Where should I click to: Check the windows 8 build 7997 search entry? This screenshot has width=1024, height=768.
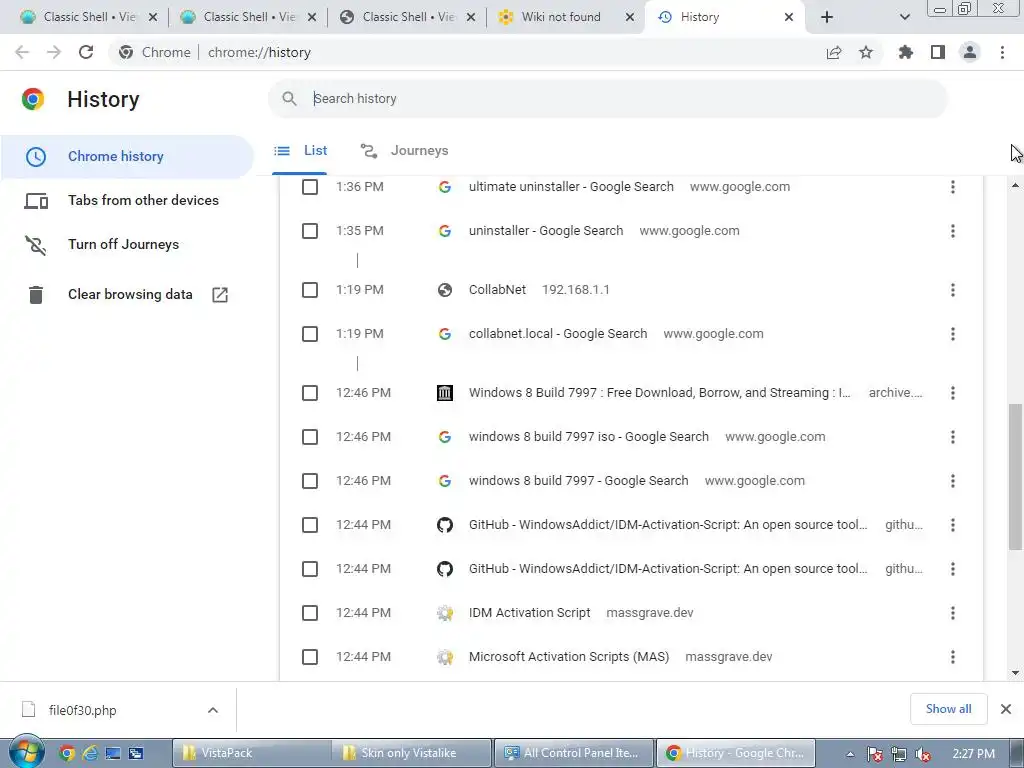[x=310, y=481]
